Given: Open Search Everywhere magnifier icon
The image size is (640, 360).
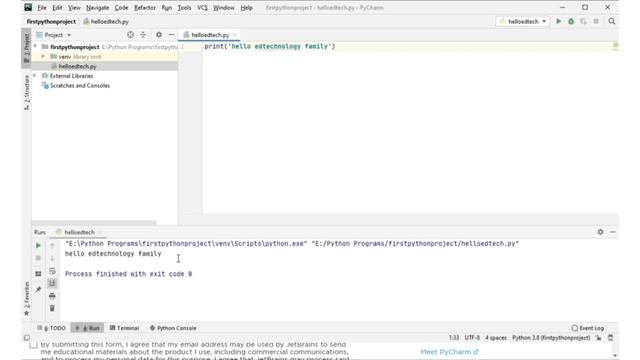Looking at the screenshot, I should click(611, 21).
